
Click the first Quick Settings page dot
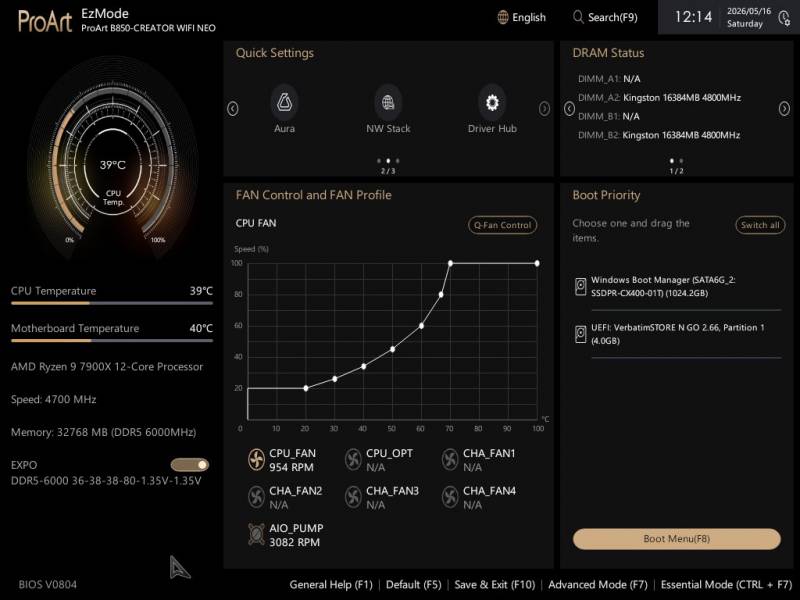click(x=379, y=161)
